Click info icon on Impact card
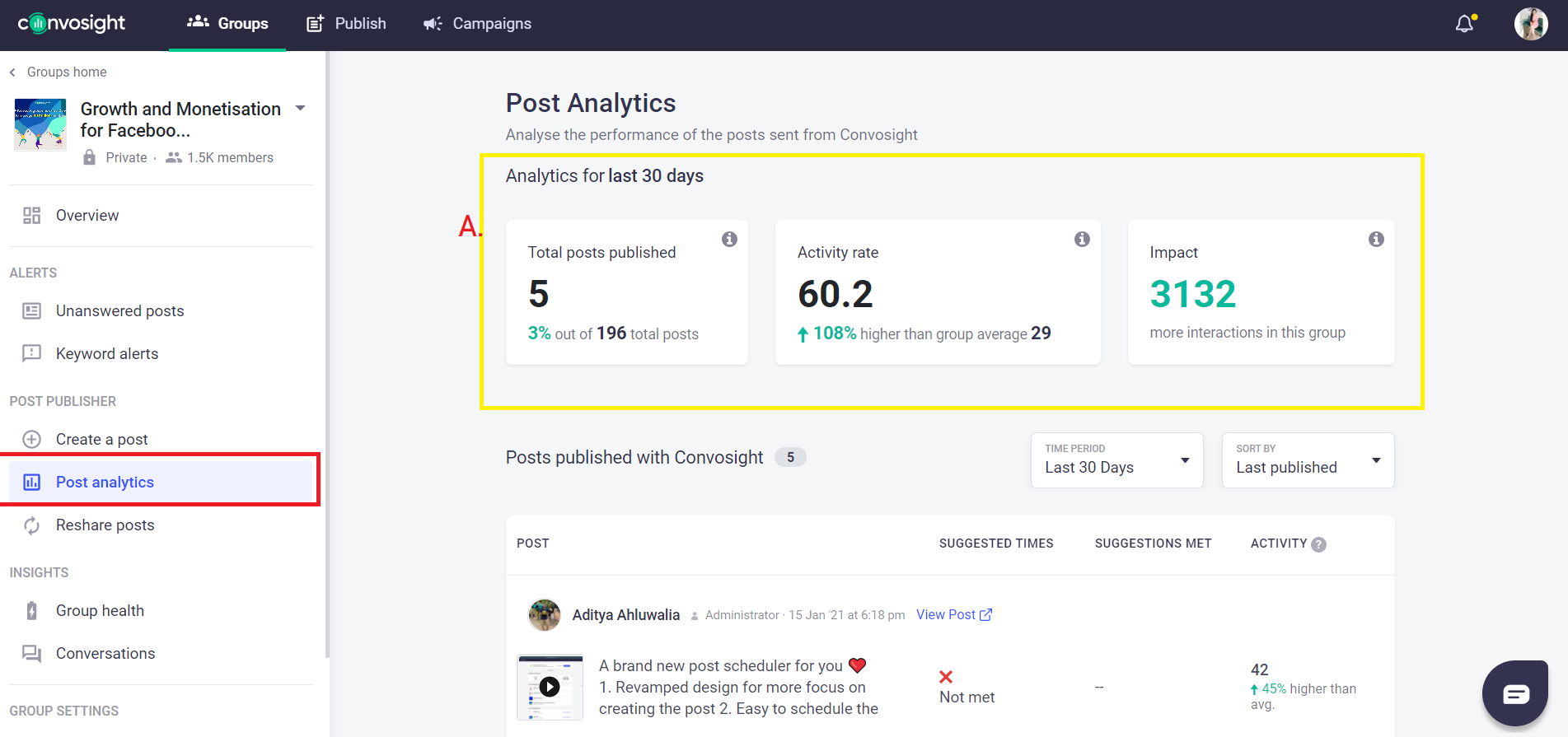1568x737 pixels. (1376, 240)
